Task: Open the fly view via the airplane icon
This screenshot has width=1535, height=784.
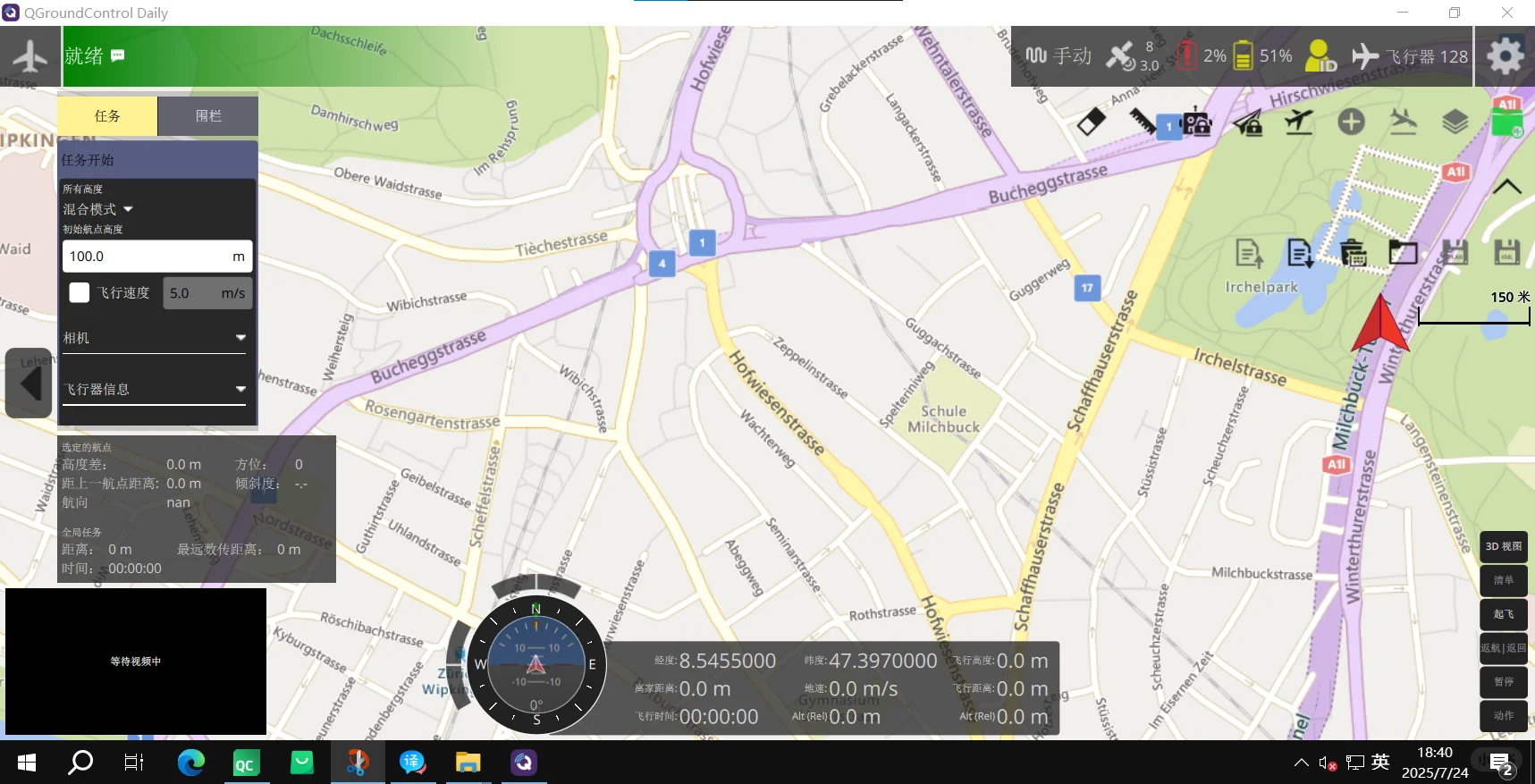Action: click(30, 56)
